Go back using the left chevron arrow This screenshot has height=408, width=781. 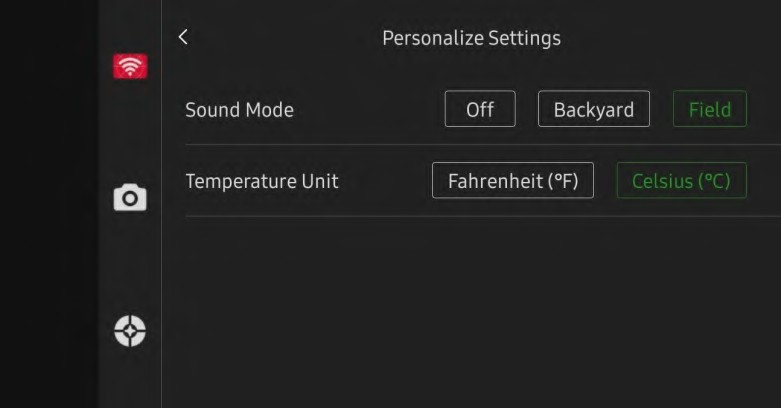183,37
